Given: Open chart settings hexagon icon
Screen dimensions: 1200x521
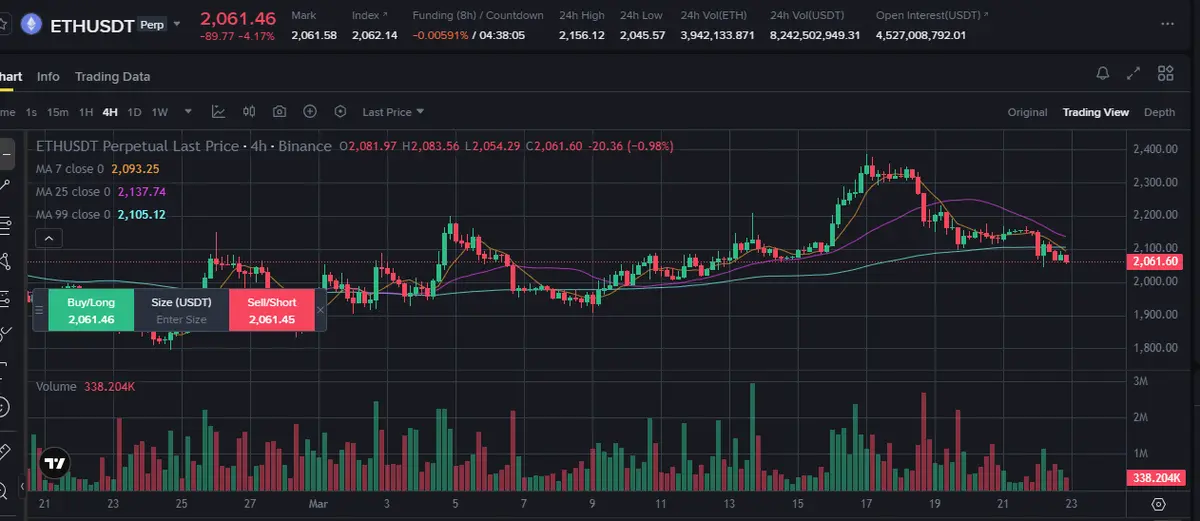Looking at the screenshot, I should point(340,112).
